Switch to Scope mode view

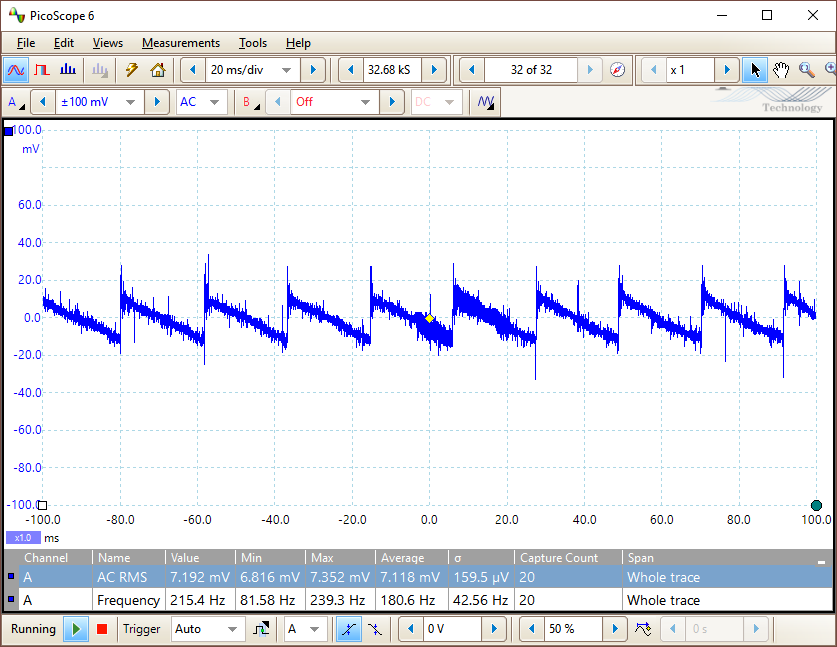(x=16, y=70)
